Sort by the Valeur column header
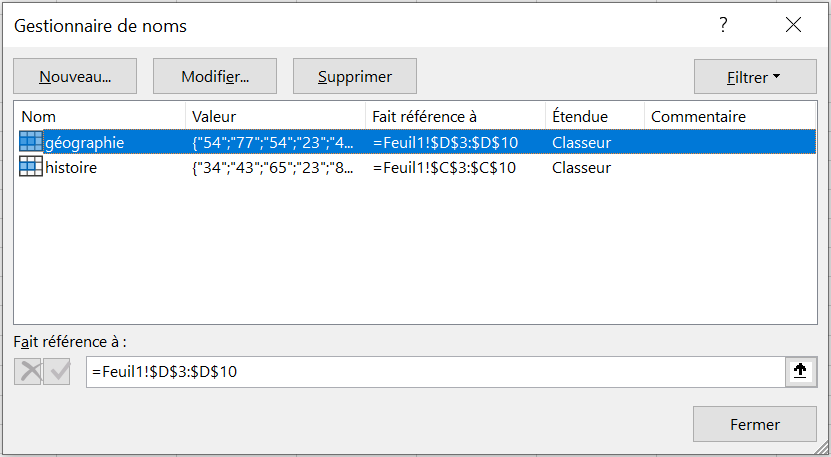Viewport: 831px width, 457px height. pyautogui.click(x=276, y=116)
